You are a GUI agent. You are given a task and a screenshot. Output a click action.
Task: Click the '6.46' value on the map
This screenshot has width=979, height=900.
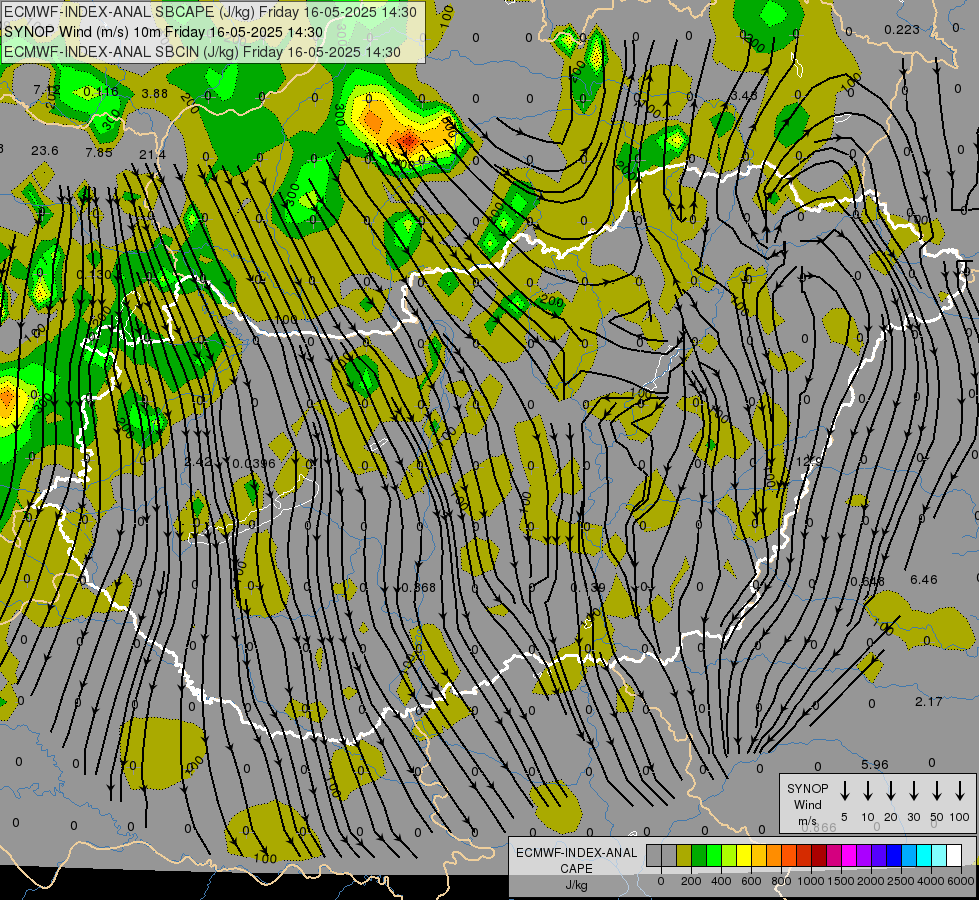click(923, 580)
